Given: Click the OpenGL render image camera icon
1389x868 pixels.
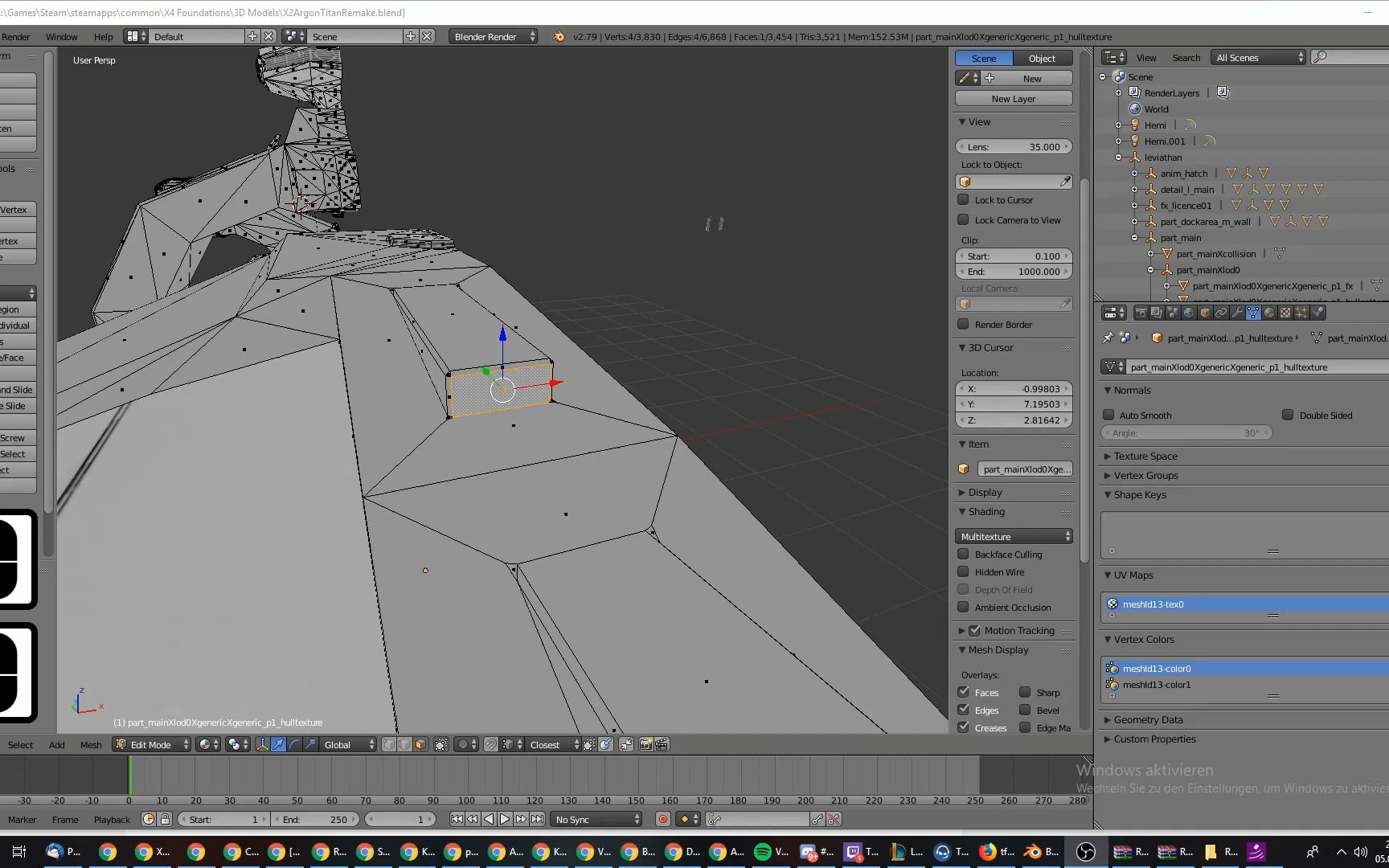Looking at the screenshot, I should pos(645,744).
